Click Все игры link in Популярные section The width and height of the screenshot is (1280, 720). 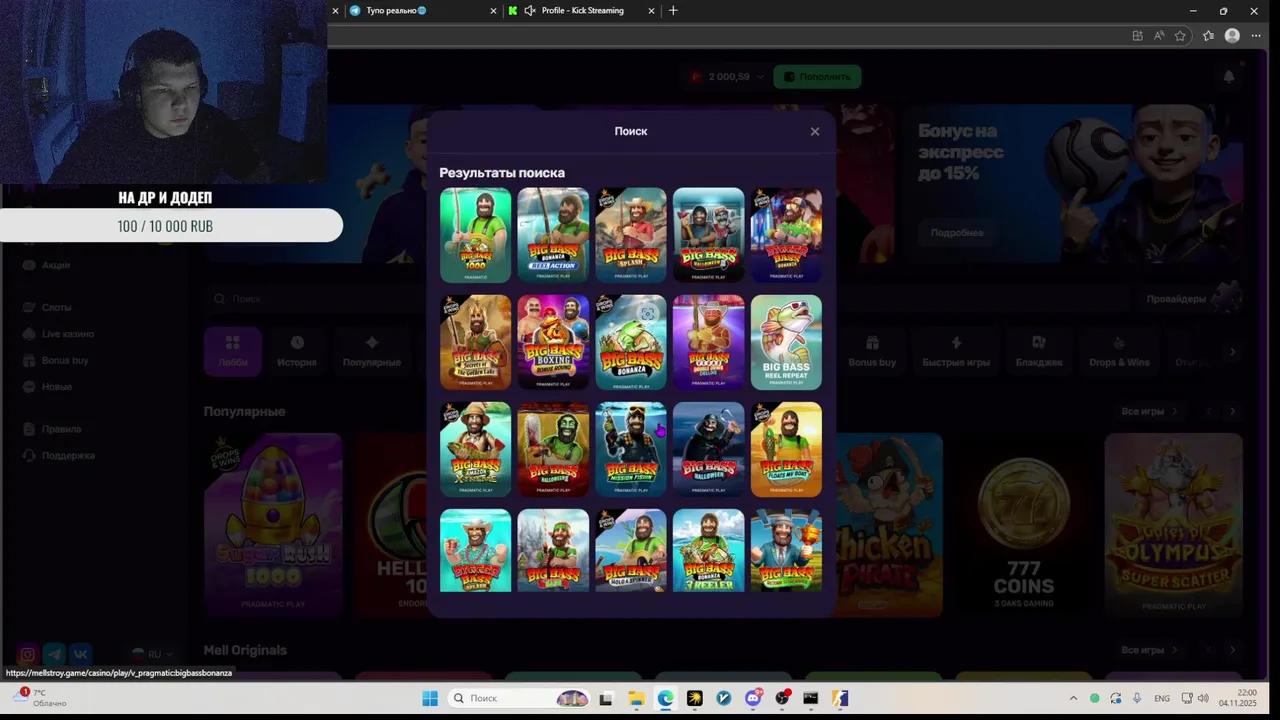click(x=1149, y=411)
